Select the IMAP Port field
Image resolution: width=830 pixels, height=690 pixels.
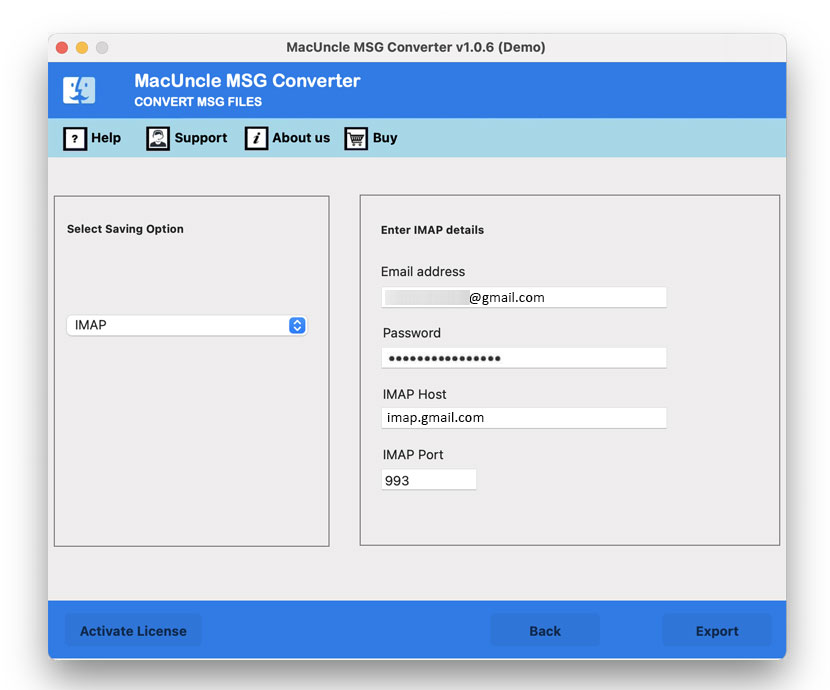[428, 478]
